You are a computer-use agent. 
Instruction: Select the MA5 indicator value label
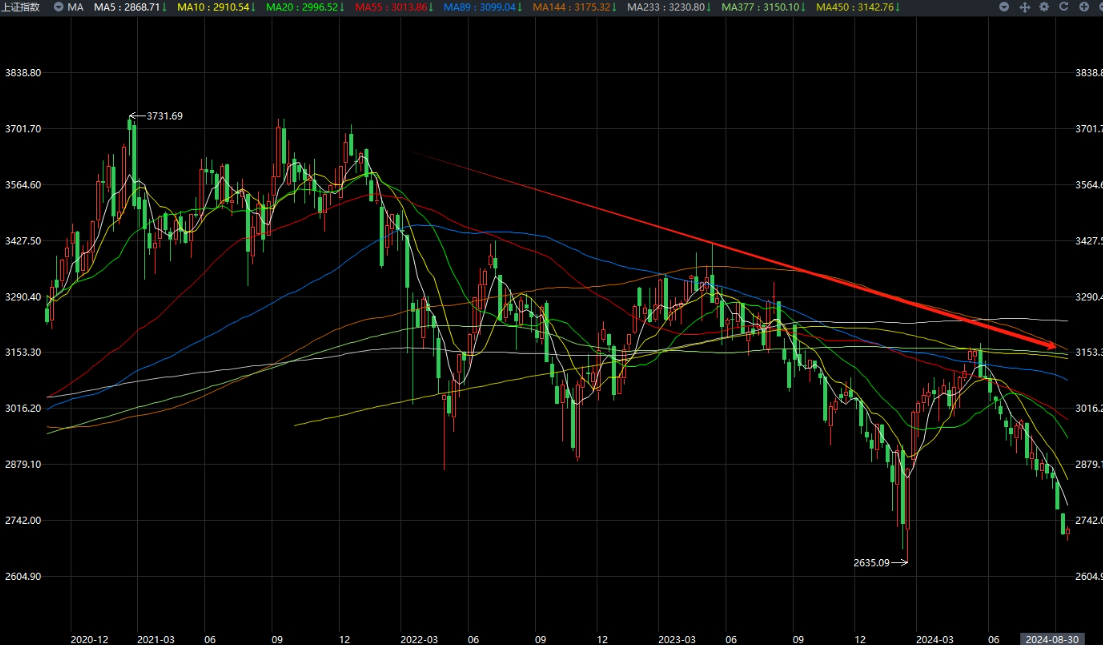coord(130,7)
